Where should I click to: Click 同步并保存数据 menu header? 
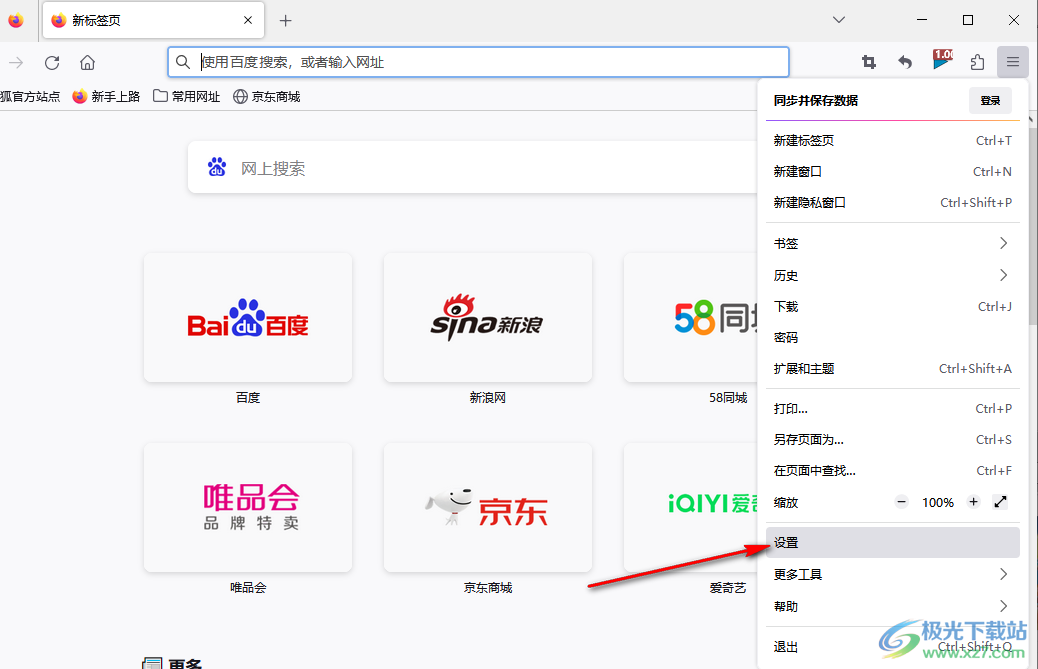(816, 101)
